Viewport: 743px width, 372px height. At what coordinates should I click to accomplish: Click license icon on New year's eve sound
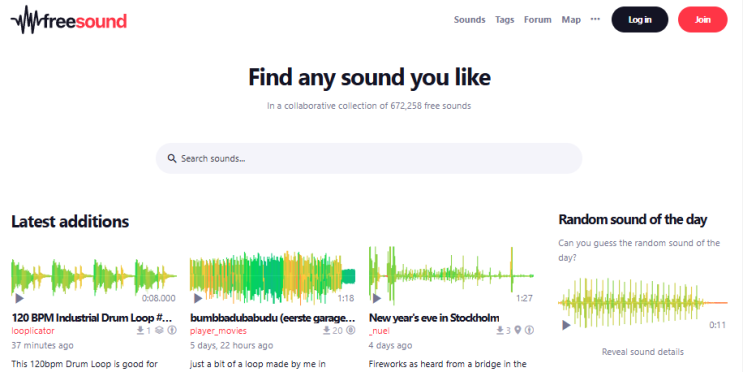529,330
